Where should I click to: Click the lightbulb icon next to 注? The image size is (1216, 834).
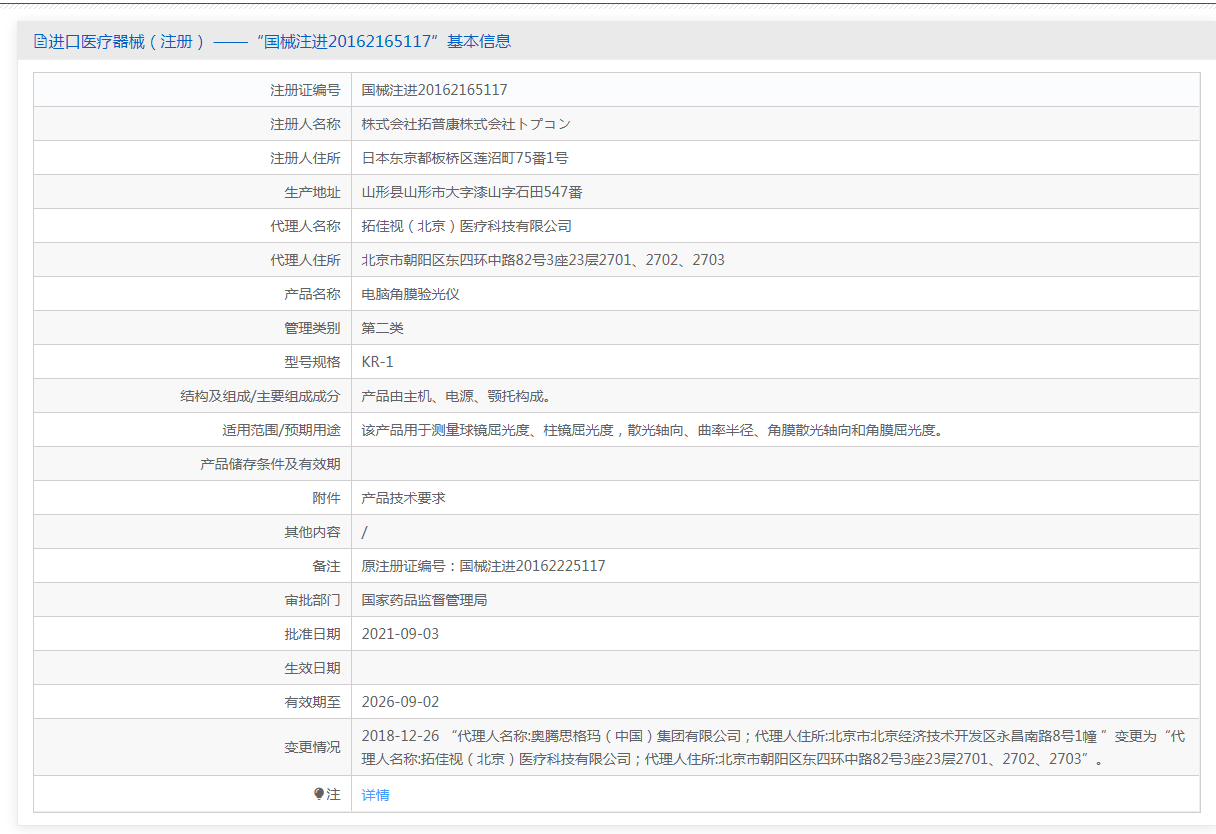tap(319, 794)
